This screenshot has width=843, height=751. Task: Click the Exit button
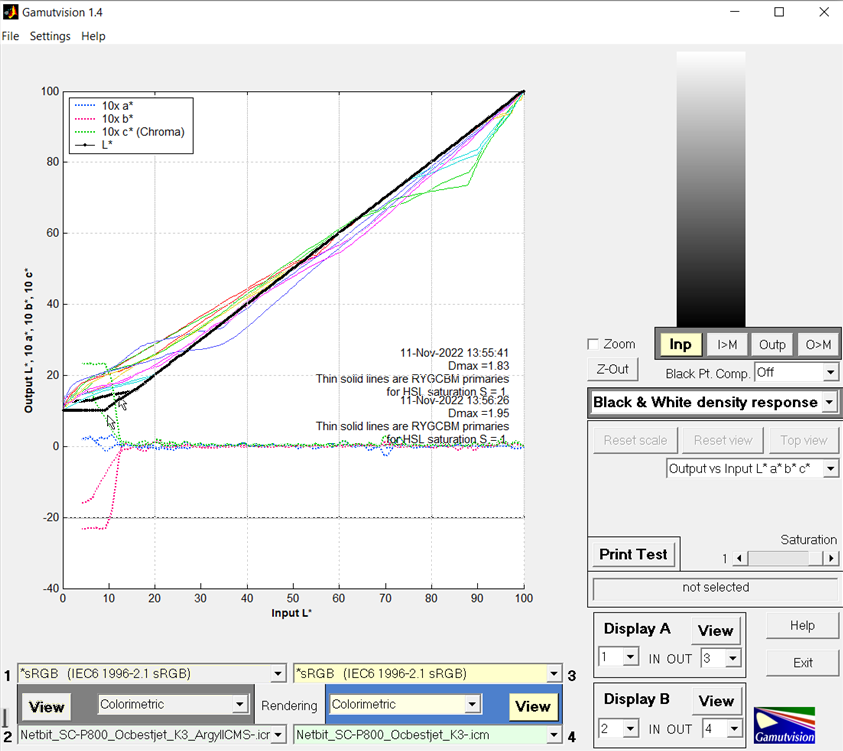click(802, 662)
